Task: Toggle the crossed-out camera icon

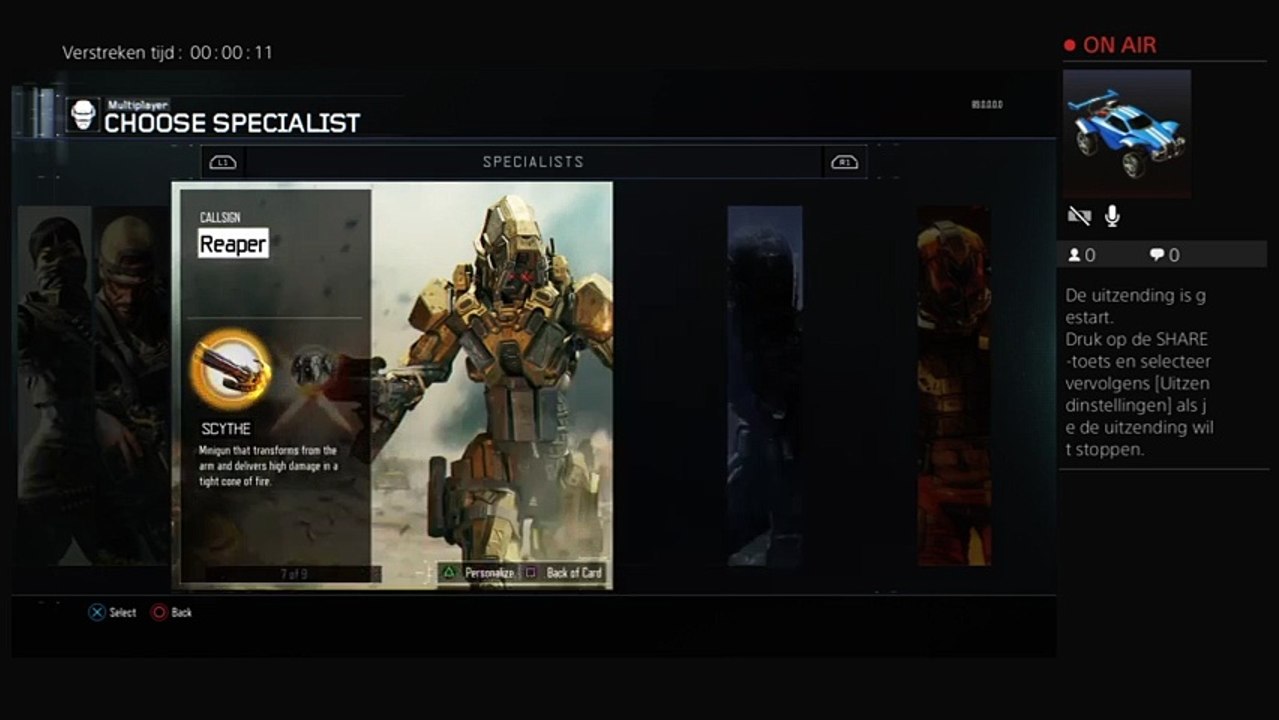Action: tap(1079, 216)
